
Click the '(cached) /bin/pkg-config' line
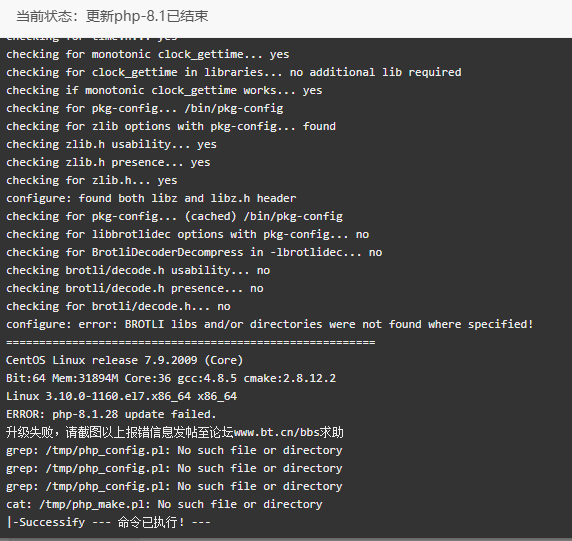click(174, 216)
